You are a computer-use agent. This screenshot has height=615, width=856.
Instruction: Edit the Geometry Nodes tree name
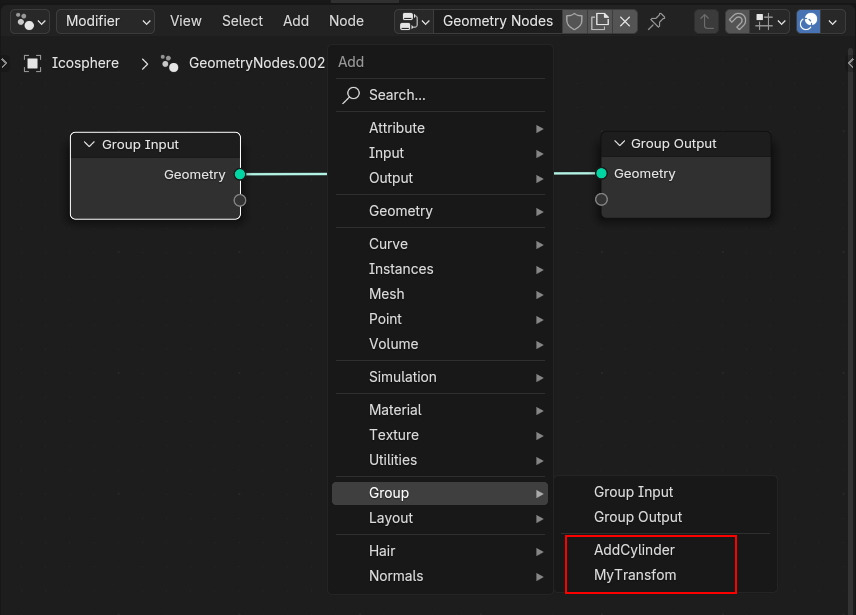point(498,22)
